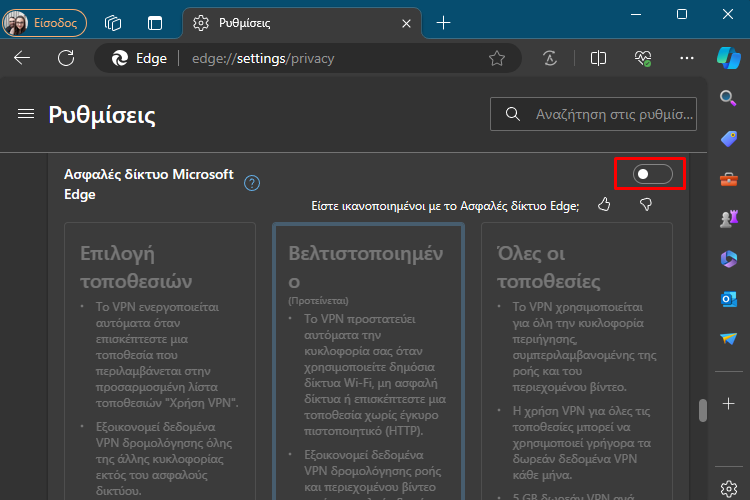Click the settings page scrollbar thumb

[702, 410]
